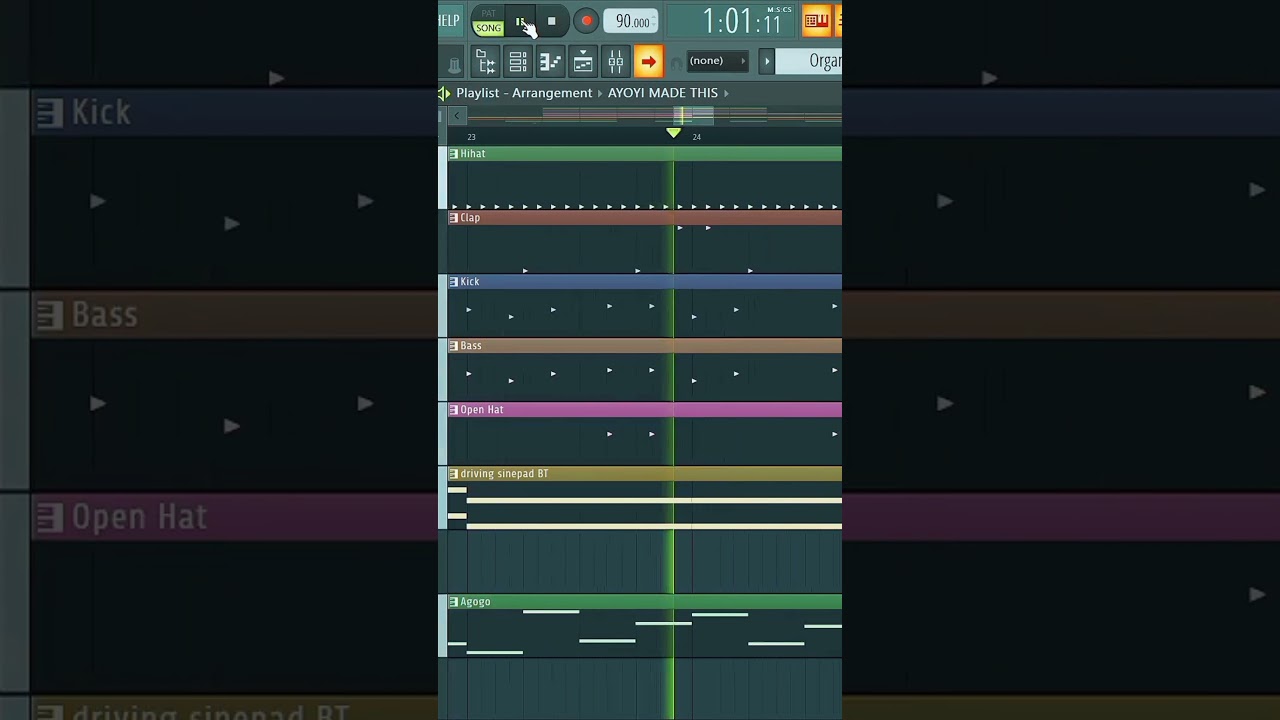Select the Bass clip title

(x=471, y=346)
